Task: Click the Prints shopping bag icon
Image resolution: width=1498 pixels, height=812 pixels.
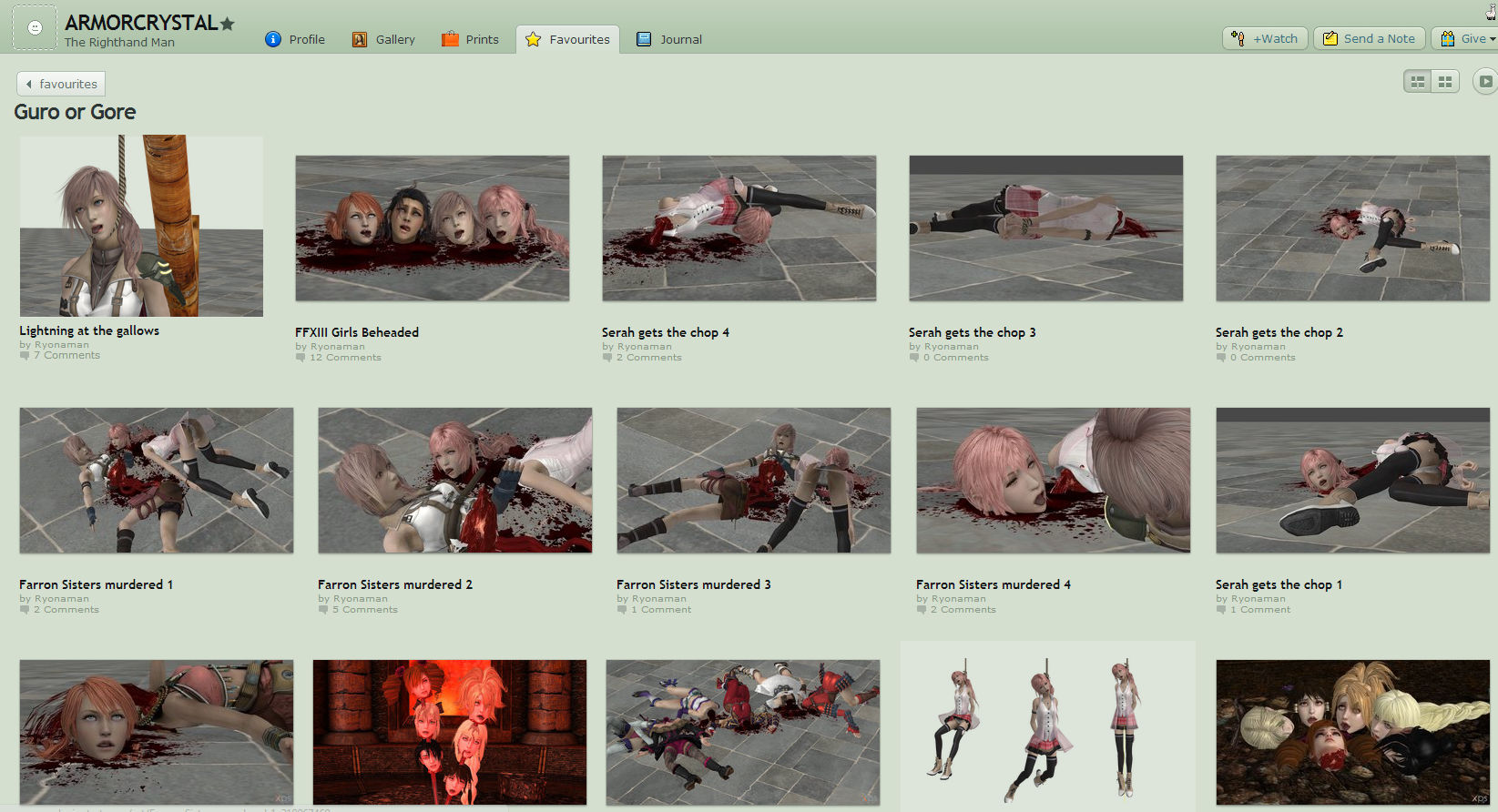Action: pyautogui.click(x=450, y=39)
